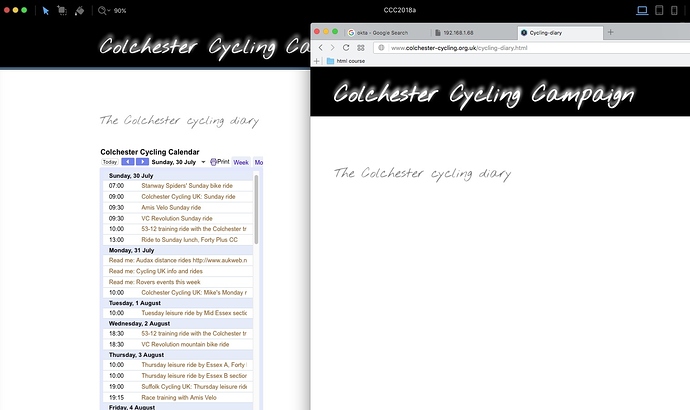Switch to phone preview device icon
The height and width of the screenshot is (410, 690).
pyautogui.click(x=675, y=10)
